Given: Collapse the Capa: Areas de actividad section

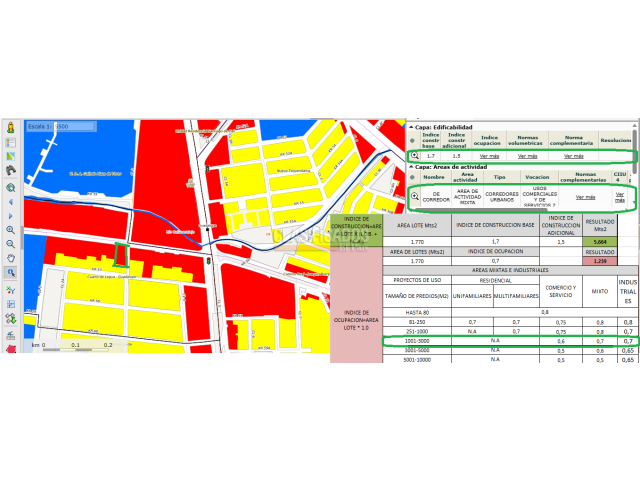Looking at the screenshot, I should pyautogui.click(x=410, y=167).
